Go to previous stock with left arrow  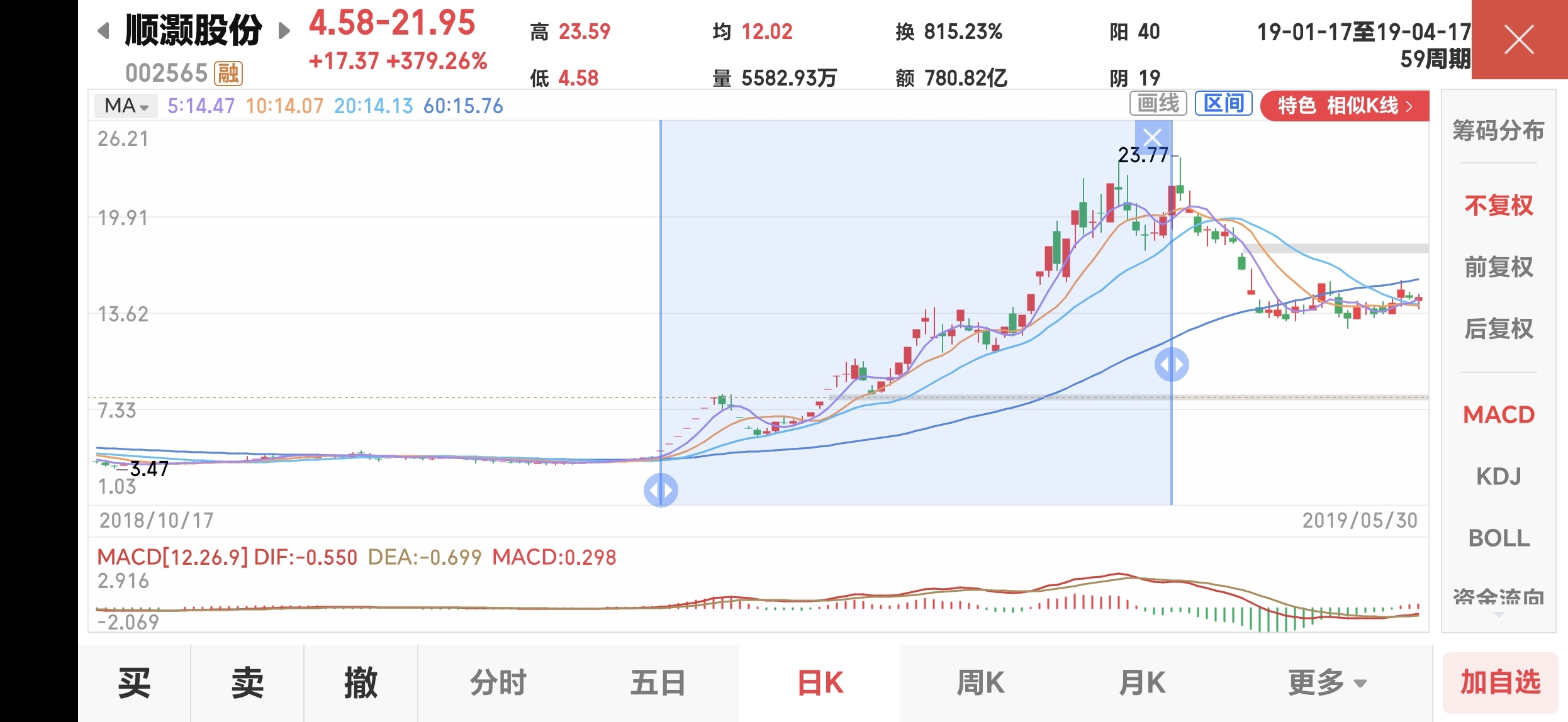pyautogui.click(x=104, y=31)
